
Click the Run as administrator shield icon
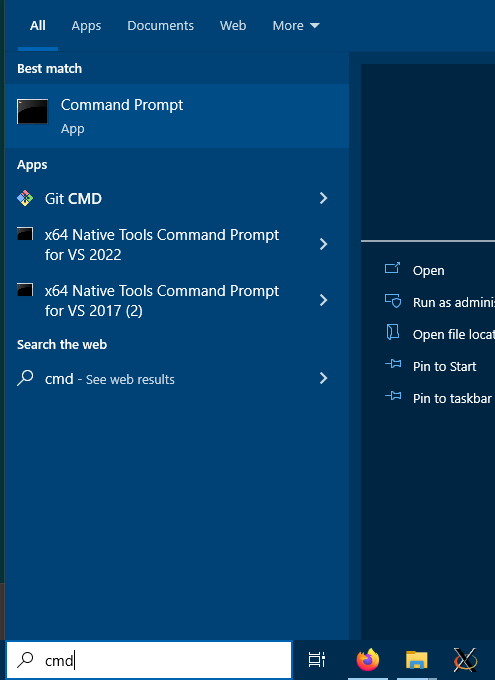393,301
